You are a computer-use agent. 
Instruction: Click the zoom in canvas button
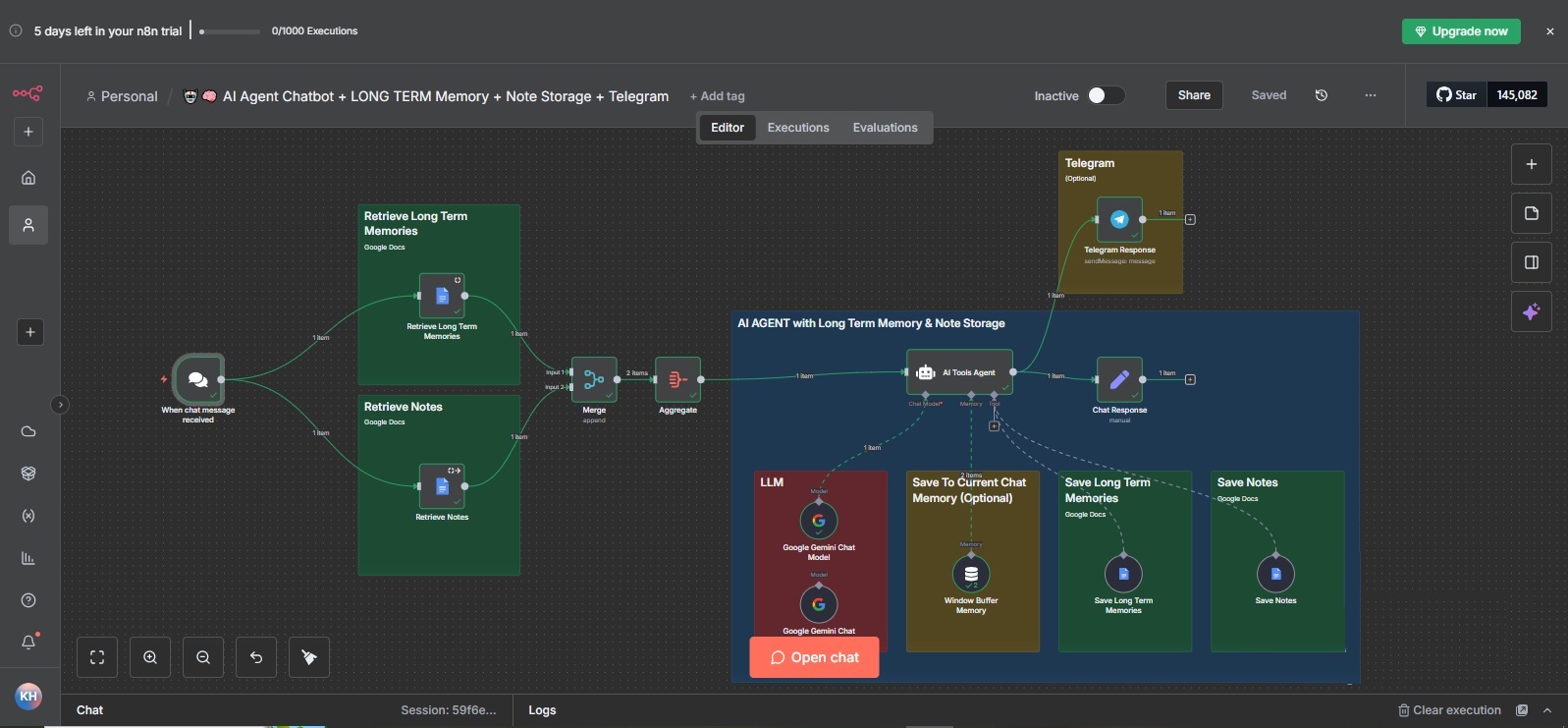(x=150, y=657)
